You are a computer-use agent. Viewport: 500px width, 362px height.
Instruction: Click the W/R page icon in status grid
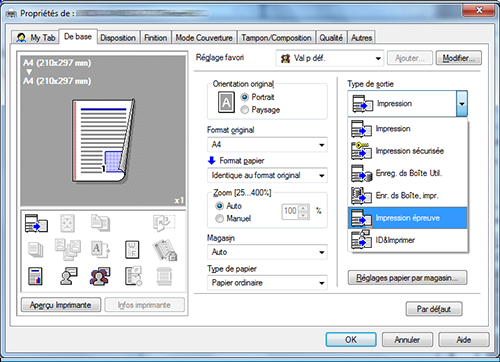[132, 250]
